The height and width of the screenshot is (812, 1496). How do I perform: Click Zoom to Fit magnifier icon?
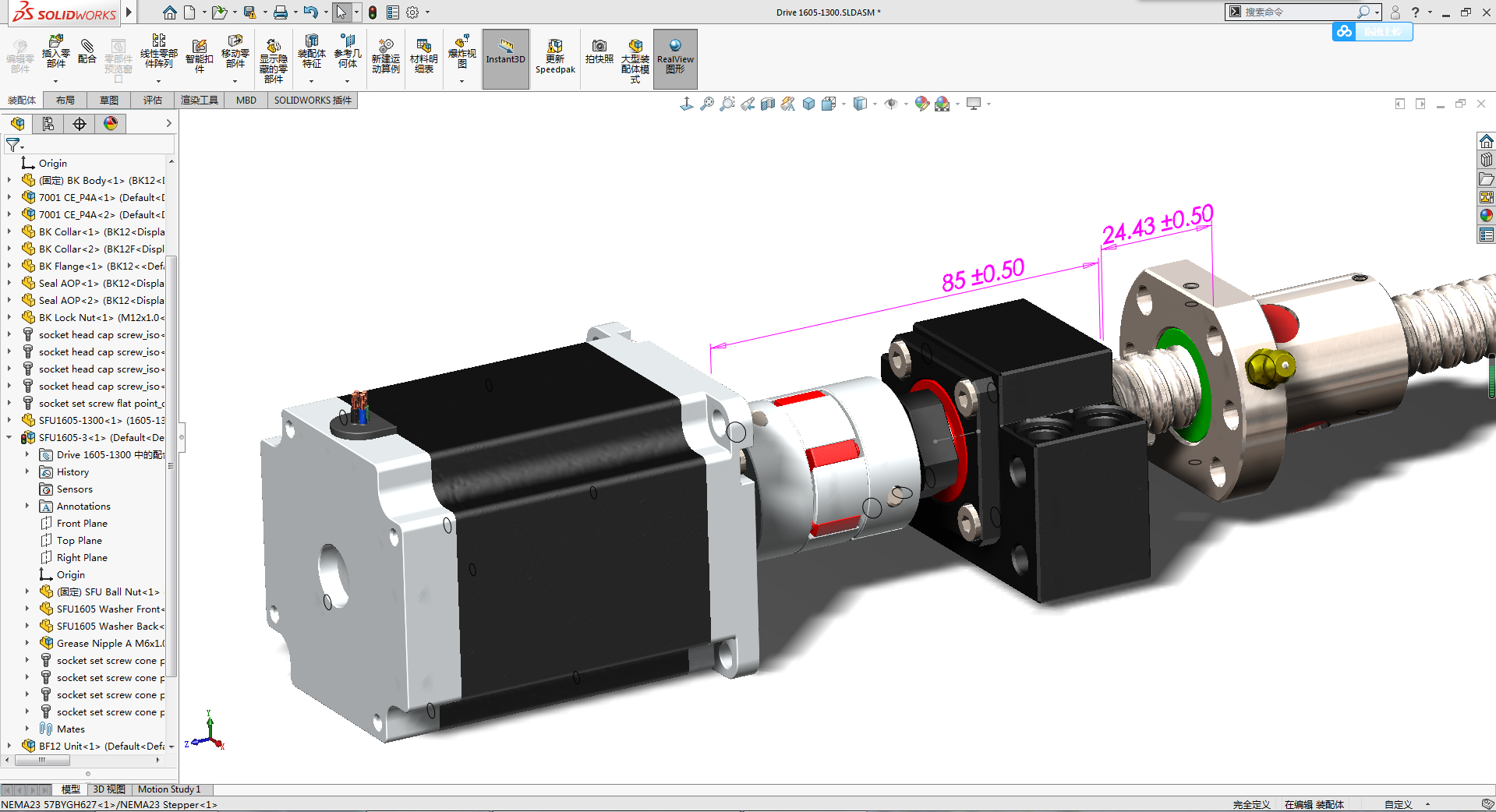coord(707,104)
